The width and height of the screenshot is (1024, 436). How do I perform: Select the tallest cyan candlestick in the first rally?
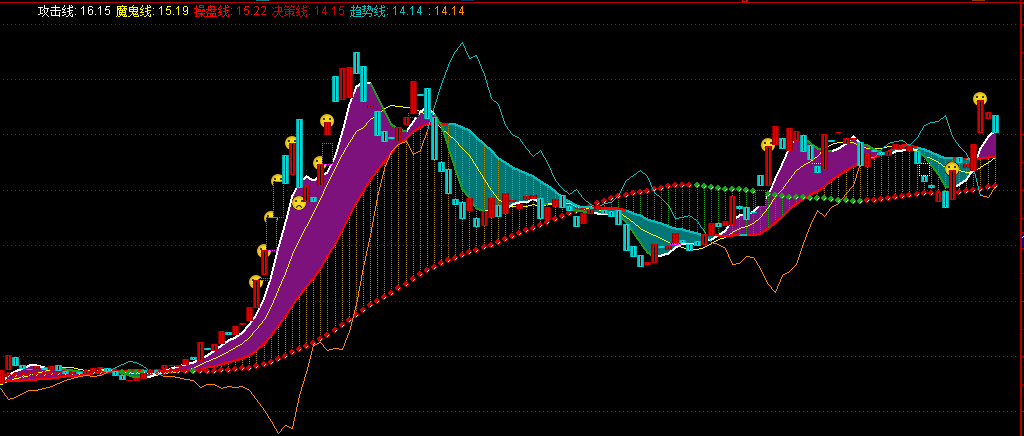pos(299,150)
